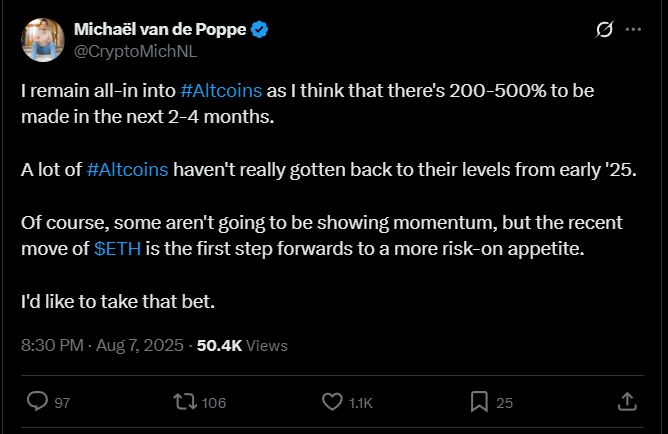This screenshot has height=434, width=668.
Task: Click the share upload arrow icon
Action: 627,402
